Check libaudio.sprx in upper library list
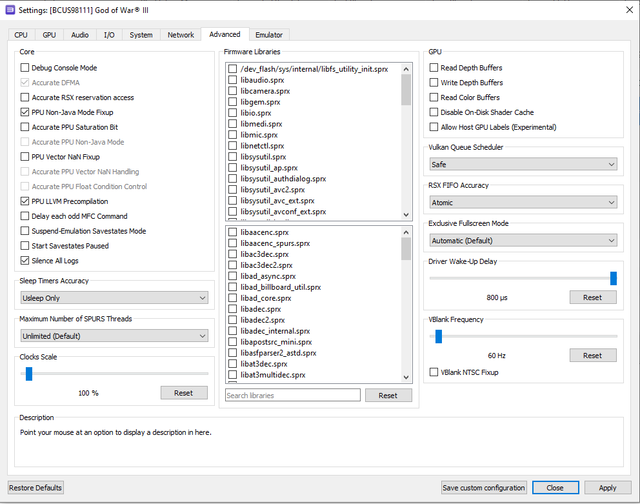Image resolution: width=640 pixels, height=504 pixels. click(233, 80)
